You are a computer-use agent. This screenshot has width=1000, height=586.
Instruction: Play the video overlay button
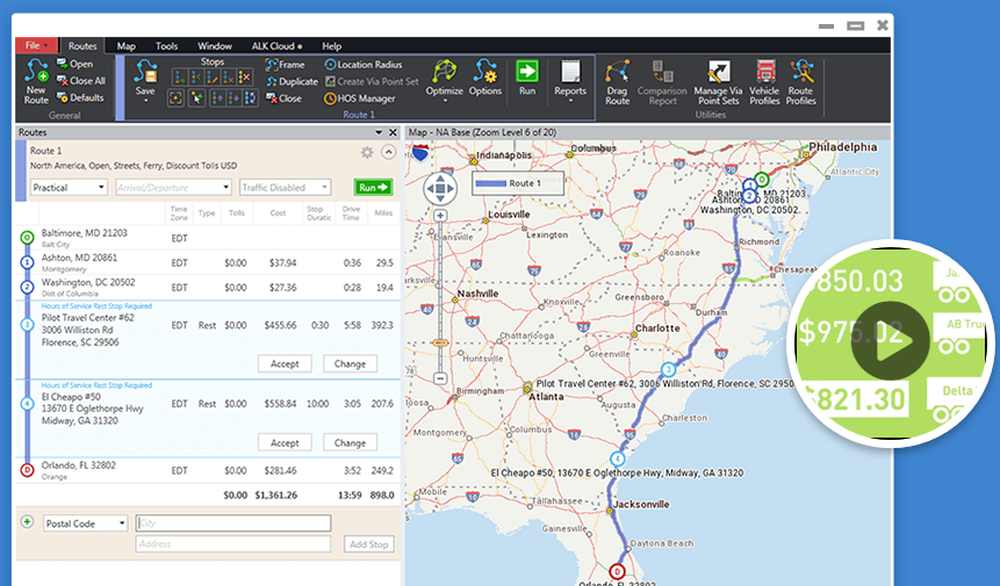click(890, 341)
